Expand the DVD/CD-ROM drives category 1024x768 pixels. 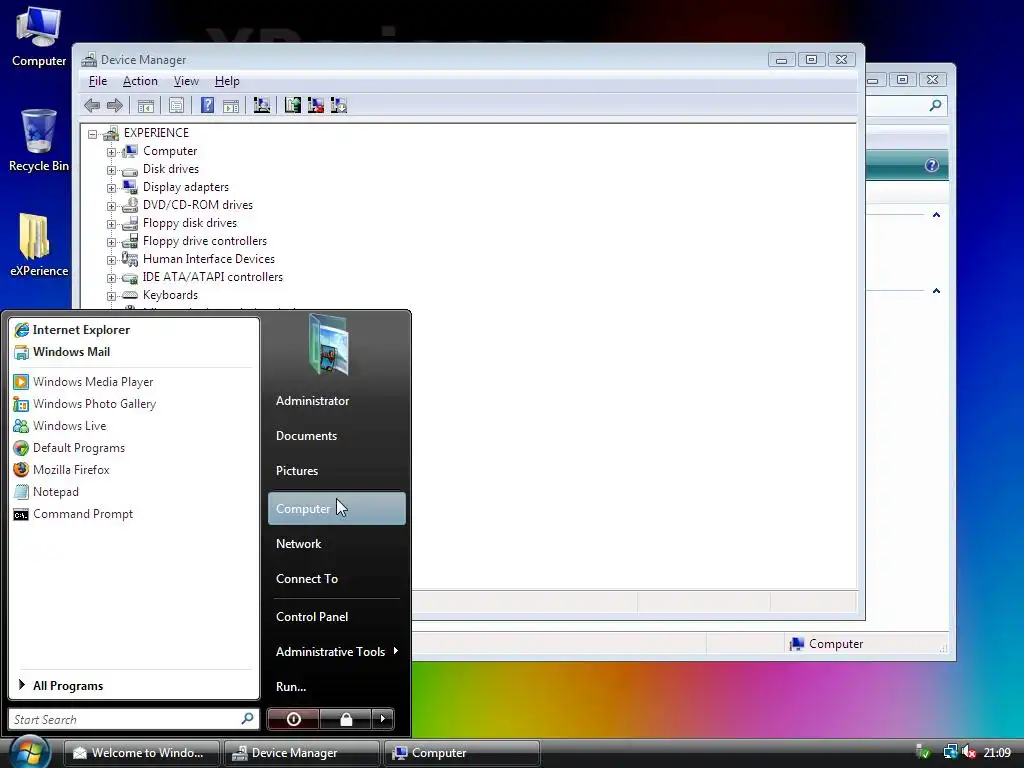pos(111,206)
